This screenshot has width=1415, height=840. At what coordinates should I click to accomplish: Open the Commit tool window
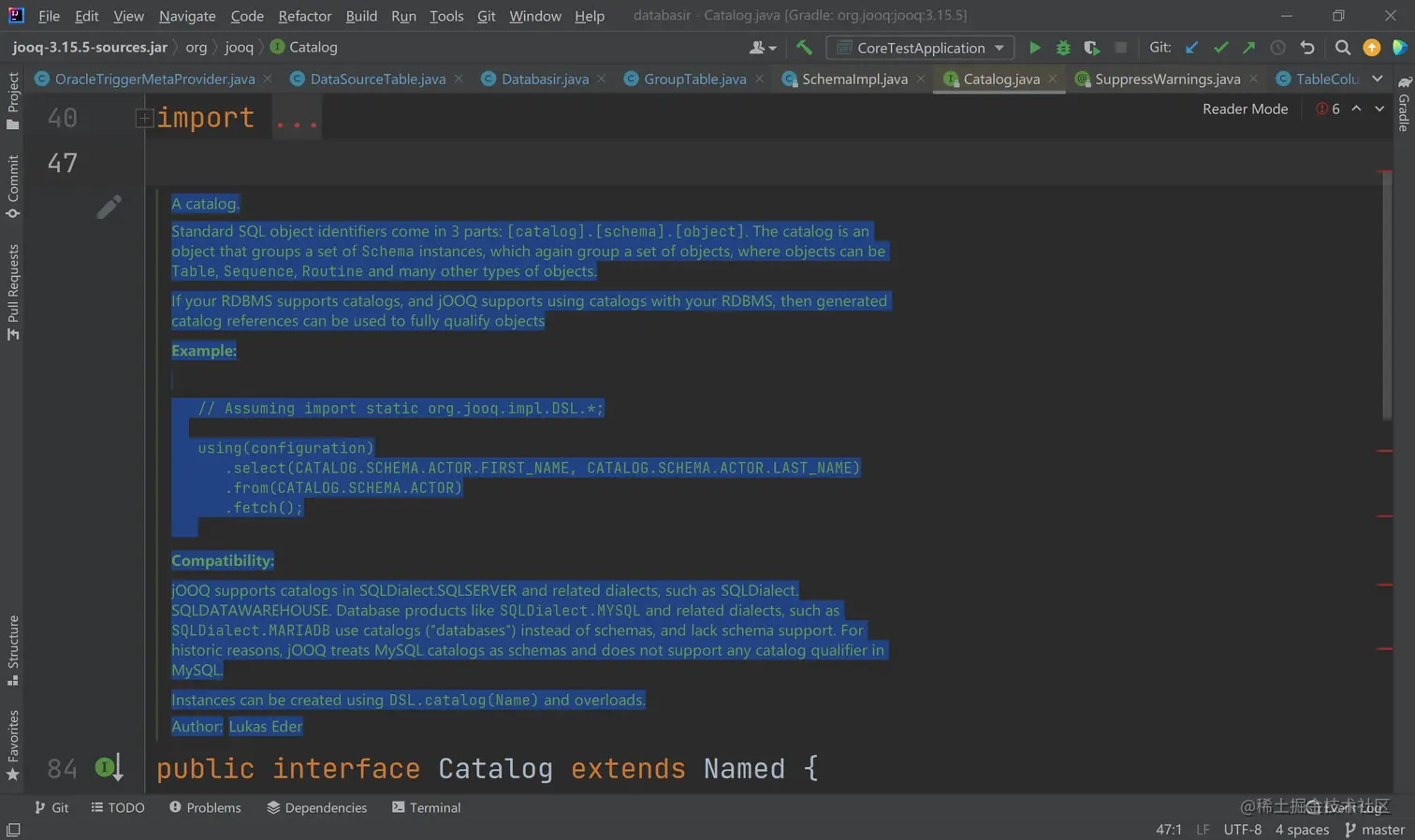point(13,187)
